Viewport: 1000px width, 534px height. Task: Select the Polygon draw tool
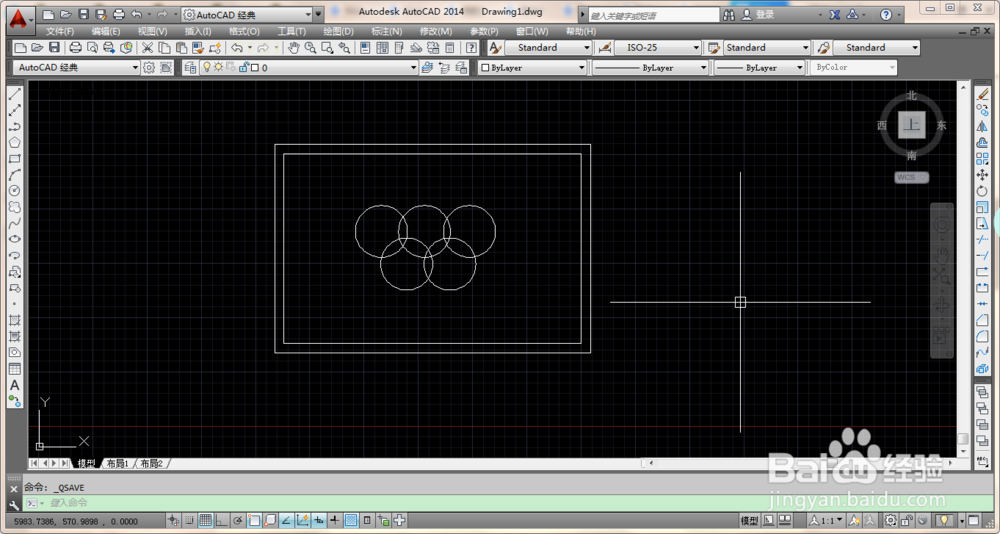(x=14, y=142)
